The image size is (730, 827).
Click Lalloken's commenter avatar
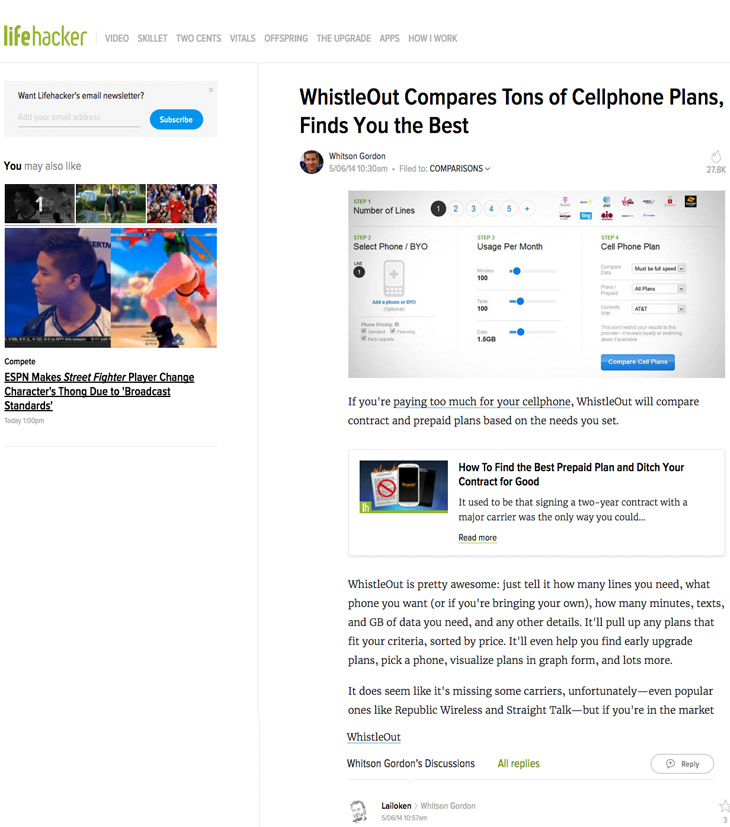tap(359, 811)
